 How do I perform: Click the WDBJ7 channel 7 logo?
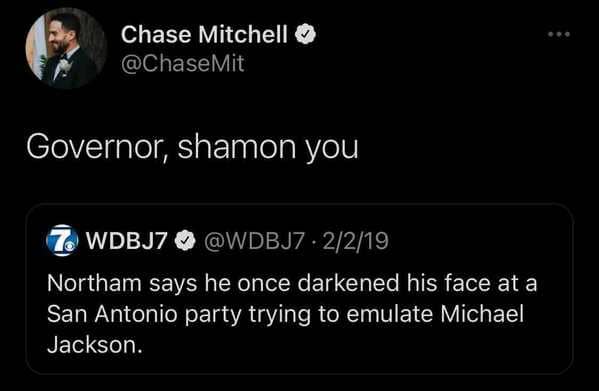[62, 240]
